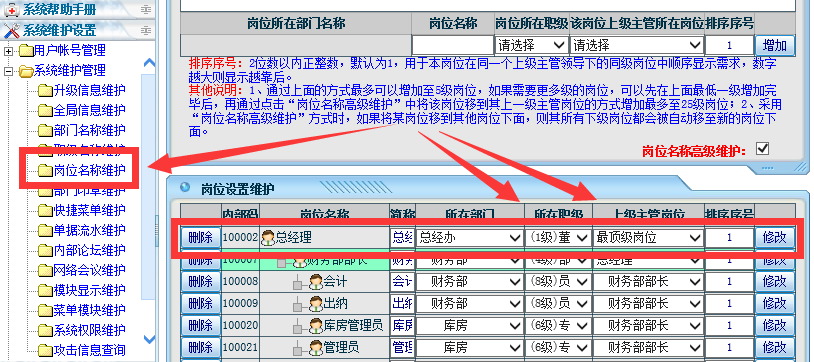Click the 会计 person icon
This screenshot has height=362, width=814.
point(316,282)
